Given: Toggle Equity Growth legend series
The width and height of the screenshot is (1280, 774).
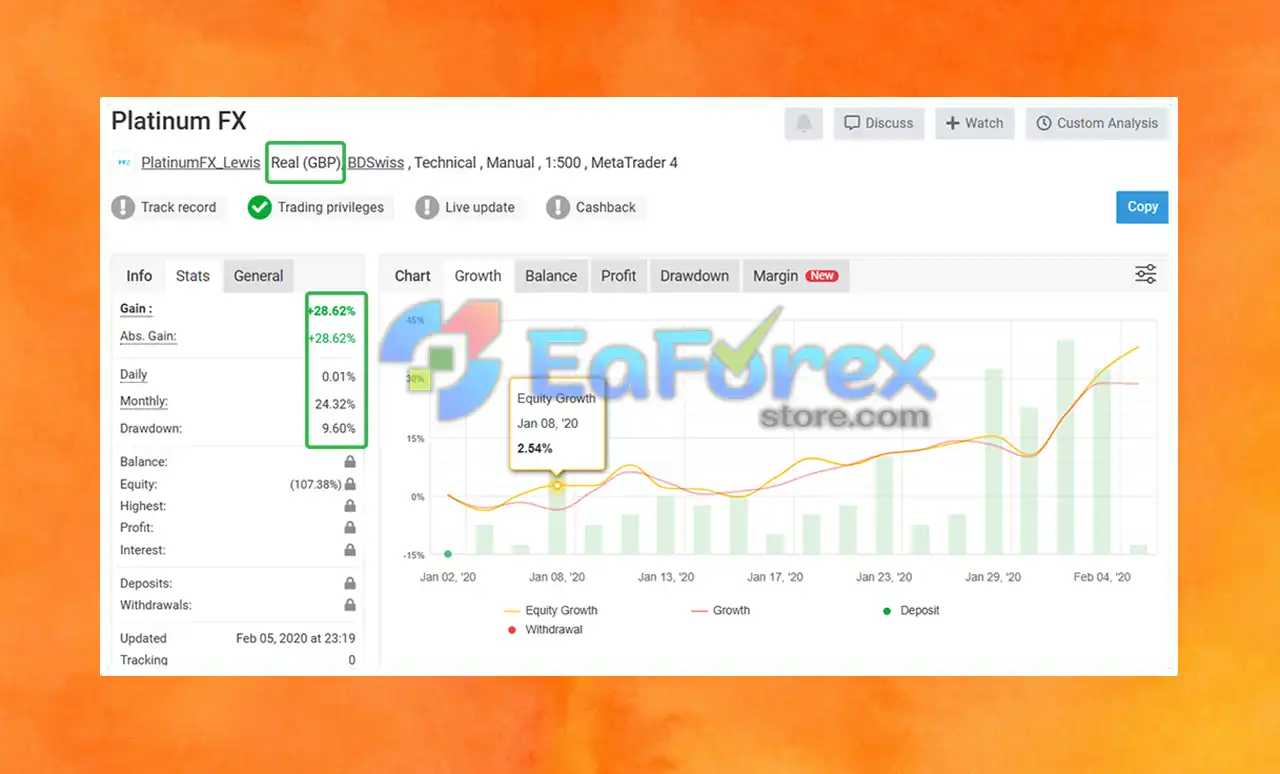Looking at the screenshot, I should tap(550, 610).
